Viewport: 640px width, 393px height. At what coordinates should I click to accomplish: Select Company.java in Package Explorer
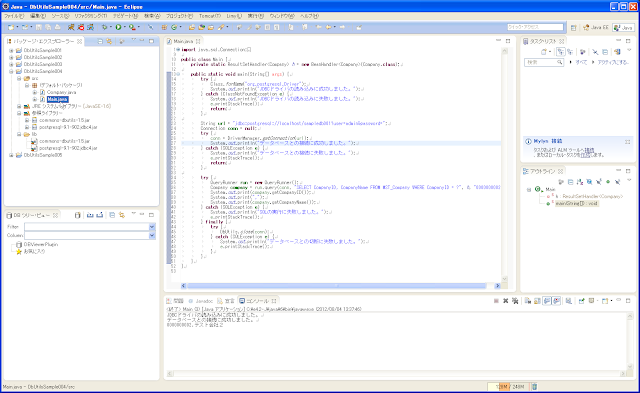tap(61, 92)
